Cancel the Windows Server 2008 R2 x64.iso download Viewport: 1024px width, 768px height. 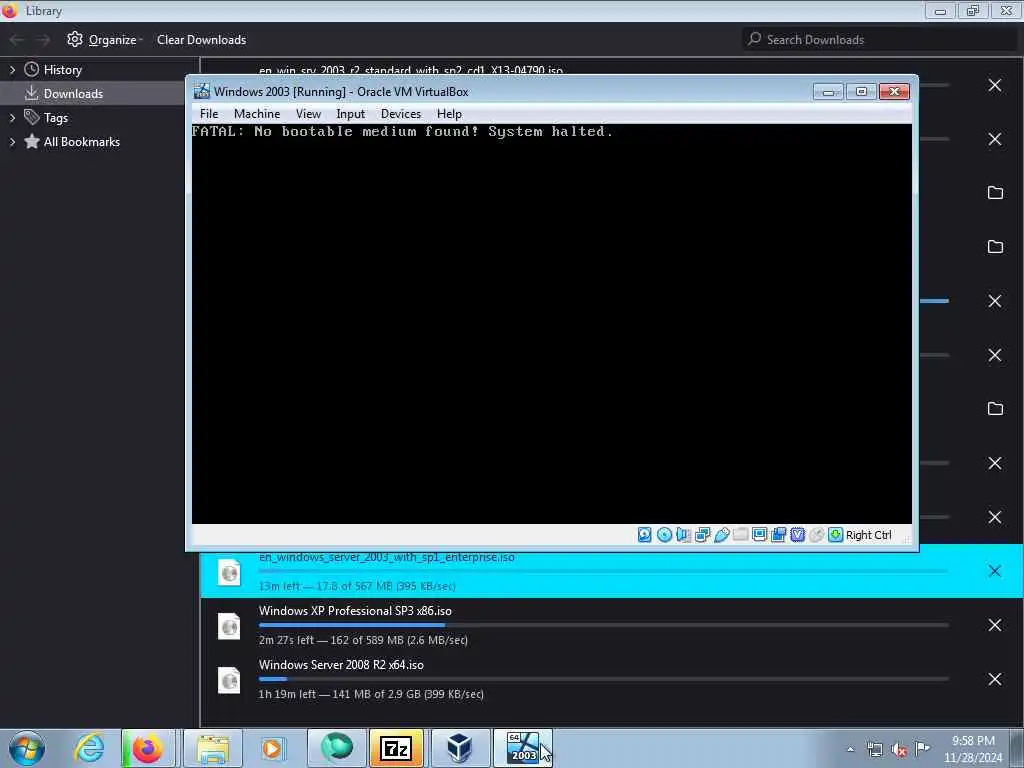coord(995,679)
